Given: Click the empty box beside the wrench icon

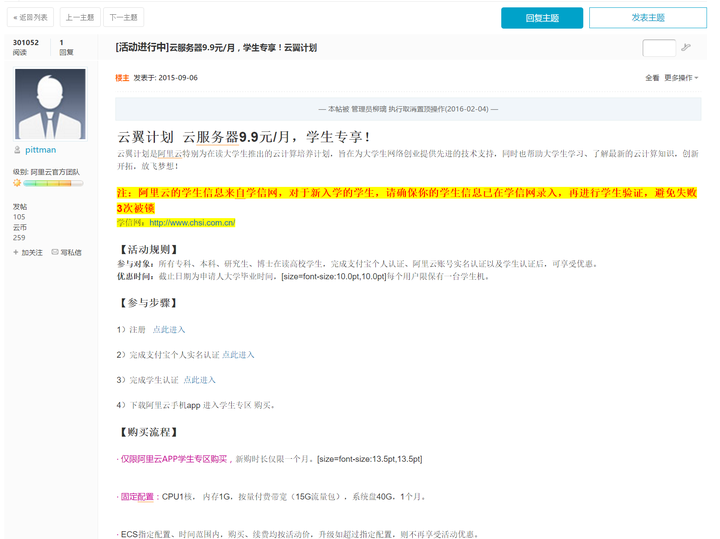Looking at the screenshot, I should [659, 48].
